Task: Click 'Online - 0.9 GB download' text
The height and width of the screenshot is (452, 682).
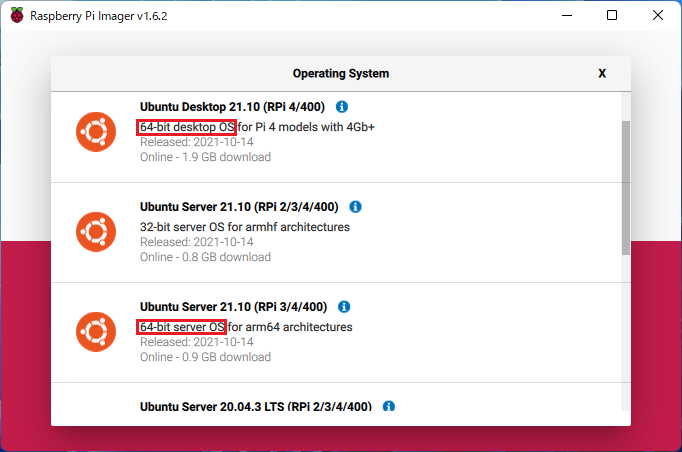Action: [x=205, y=357]
